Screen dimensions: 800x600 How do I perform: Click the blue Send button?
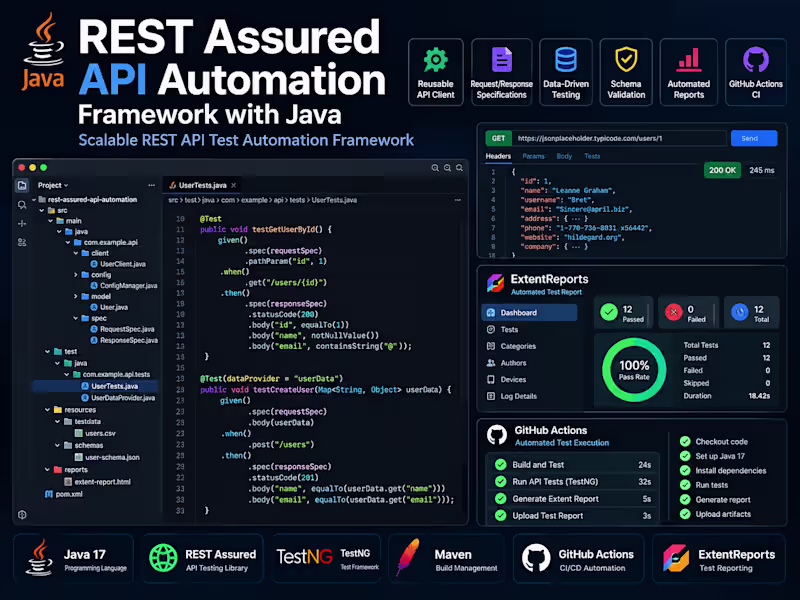point(754,138)
